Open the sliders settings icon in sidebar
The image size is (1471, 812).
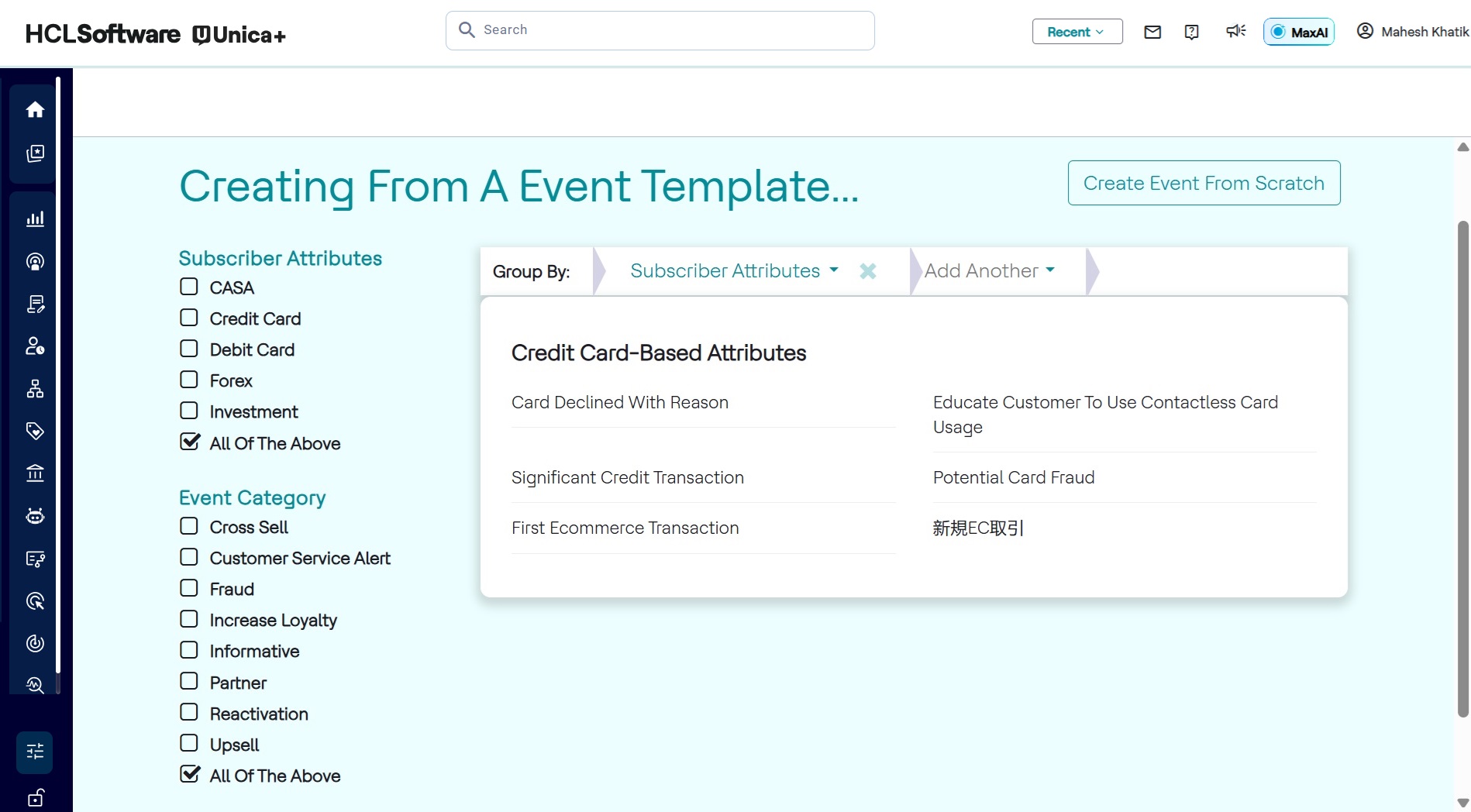35,752
